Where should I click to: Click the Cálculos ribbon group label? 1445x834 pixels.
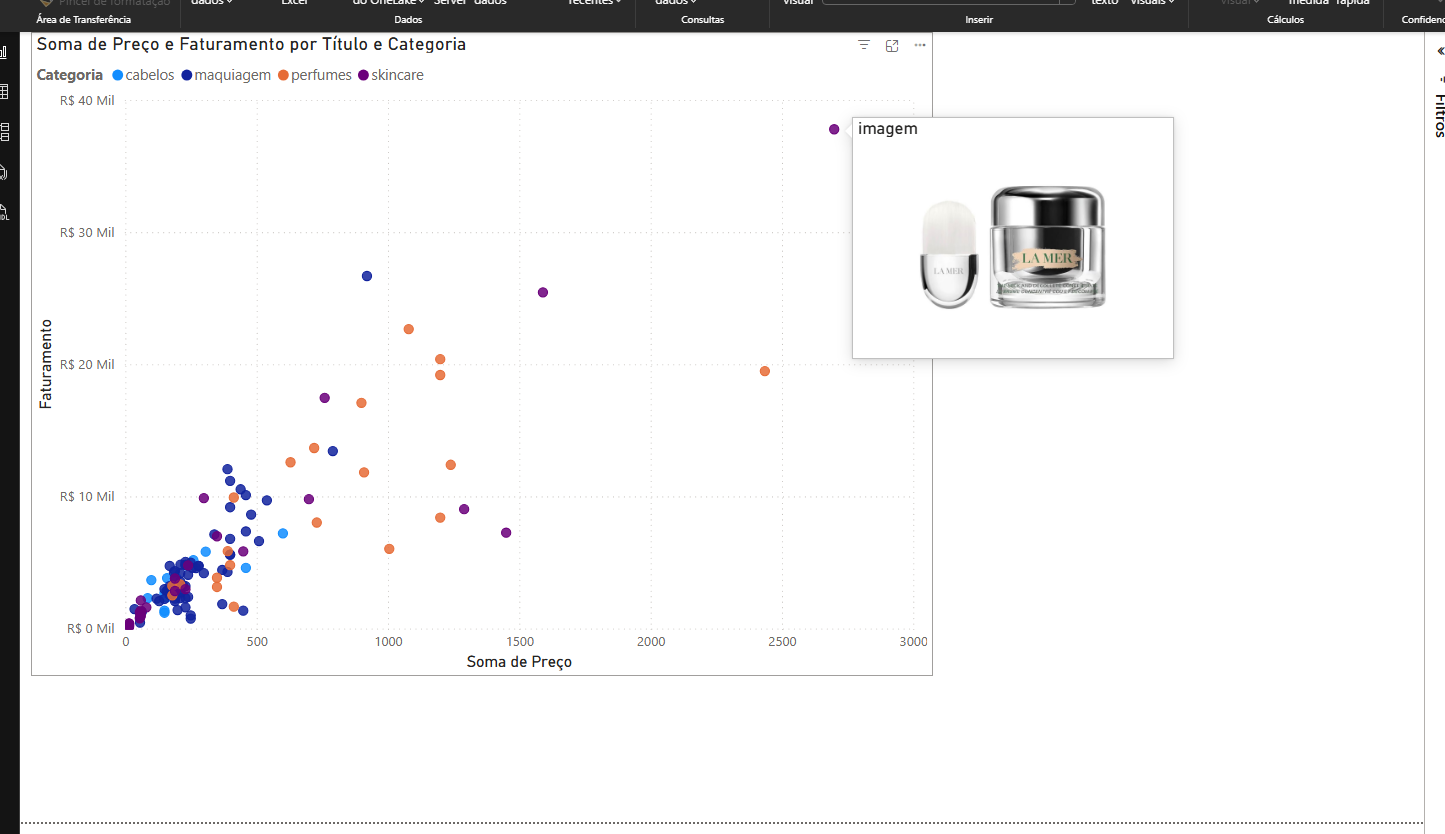tap(1285, 20)
